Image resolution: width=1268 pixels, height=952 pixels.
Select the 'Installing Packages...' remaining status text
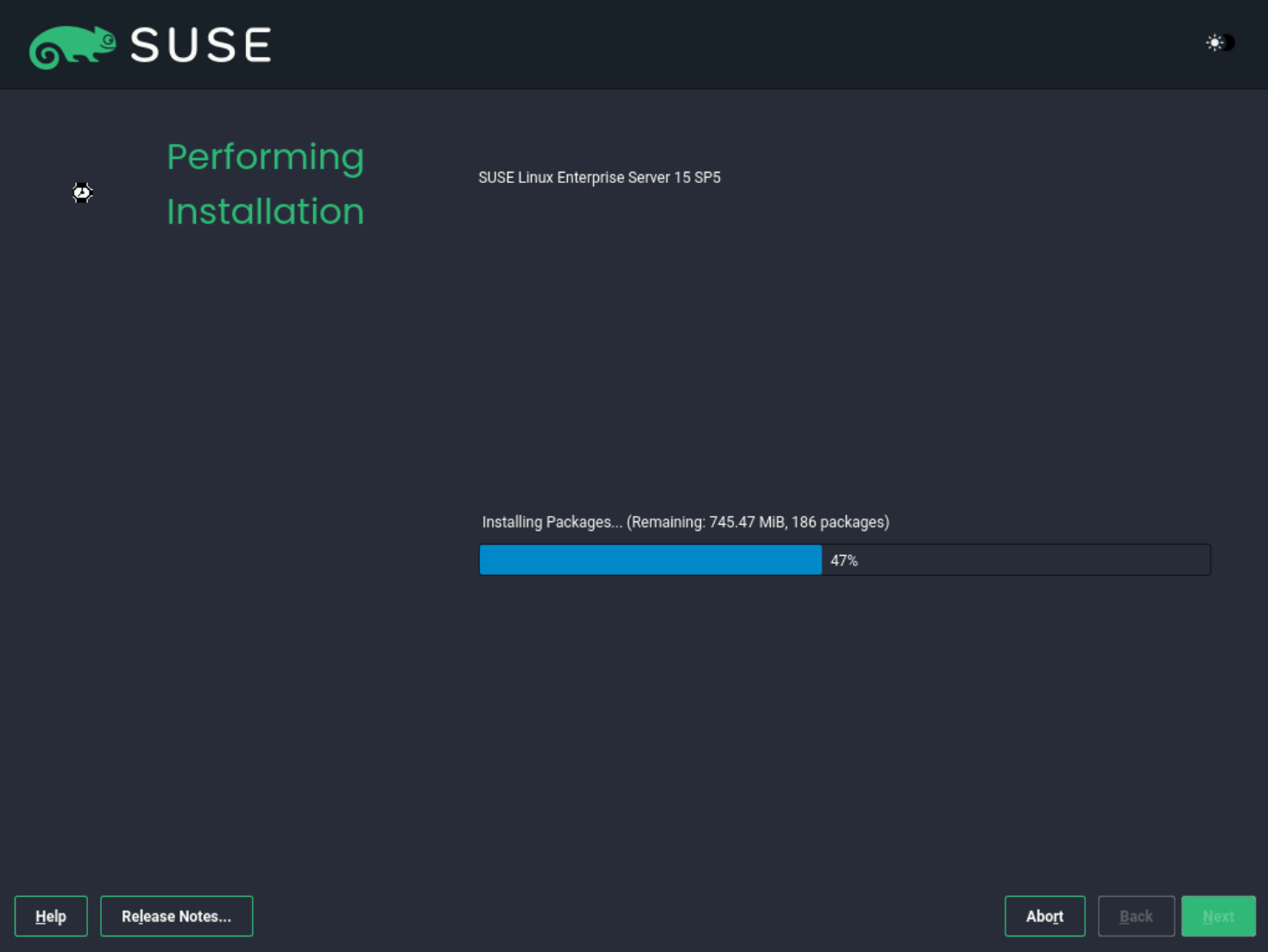[x=685, y=522]
